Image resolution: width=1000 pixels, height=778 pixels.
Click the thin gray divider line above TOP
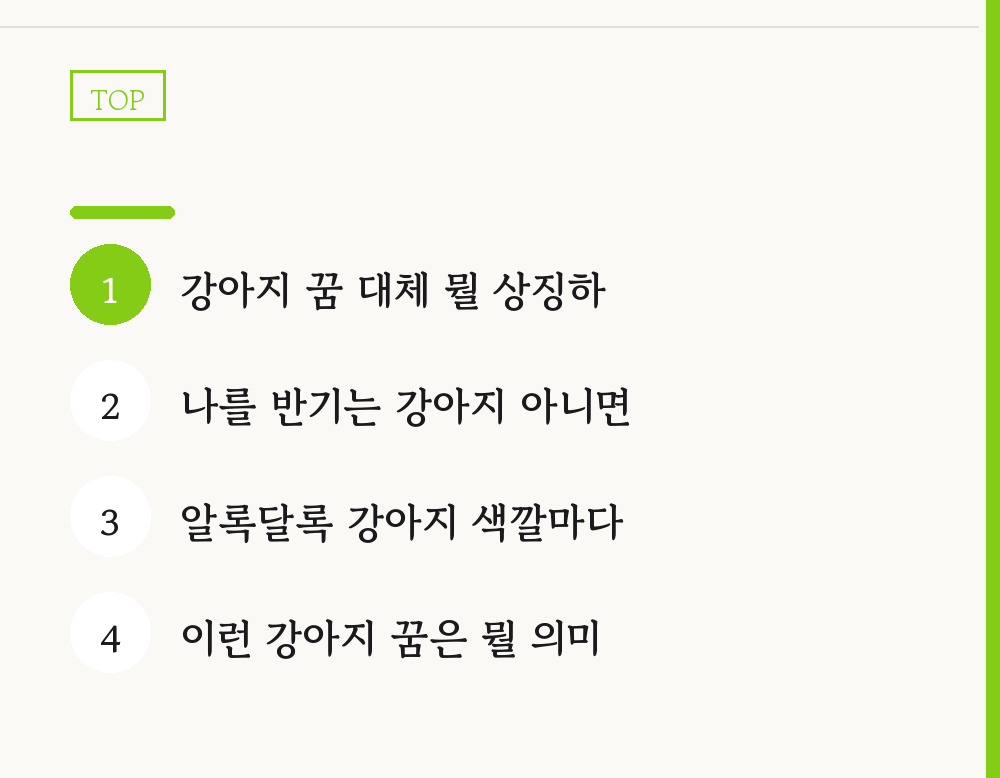[489, 27]
